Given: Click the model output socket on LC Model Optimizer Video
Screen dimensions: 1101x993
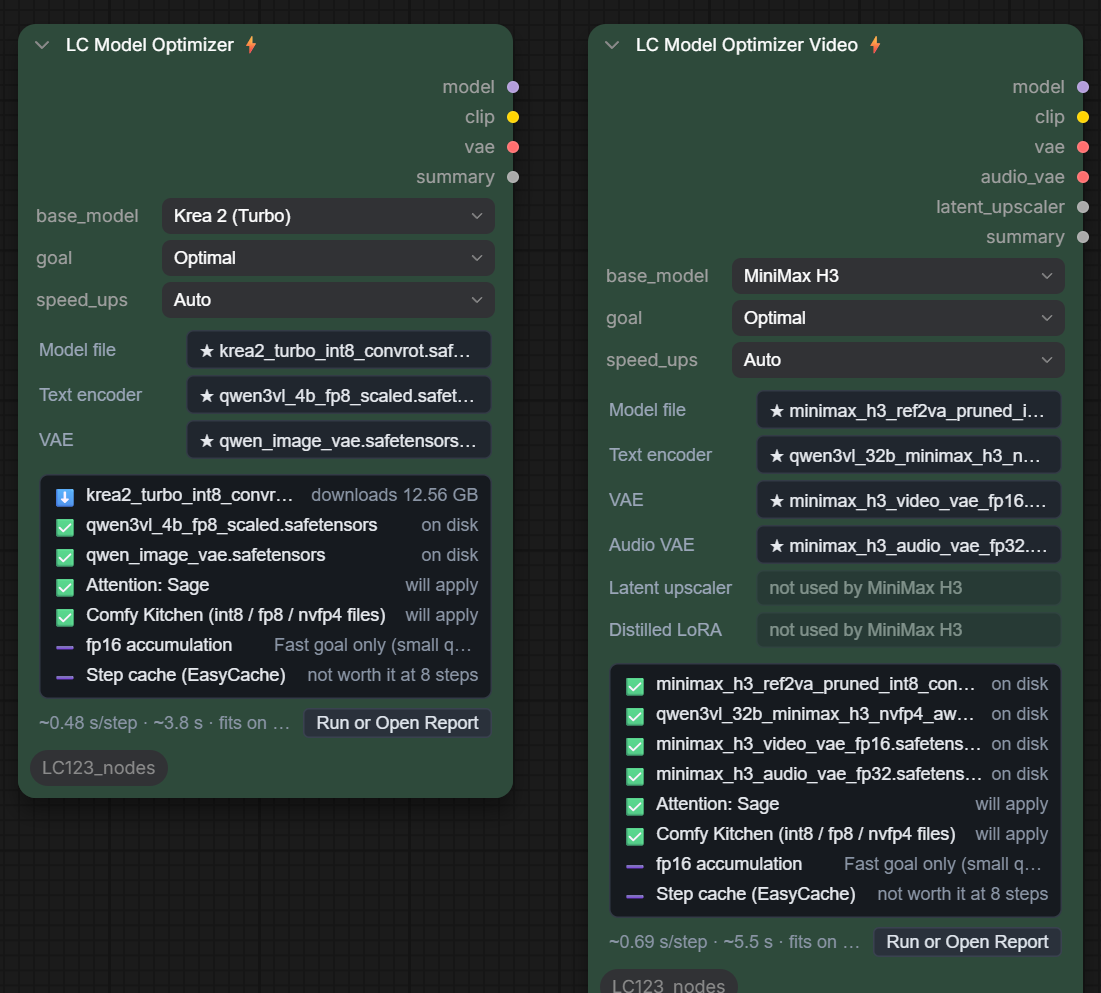Looking at the screenshot, I should click(x=1083, y=87).
